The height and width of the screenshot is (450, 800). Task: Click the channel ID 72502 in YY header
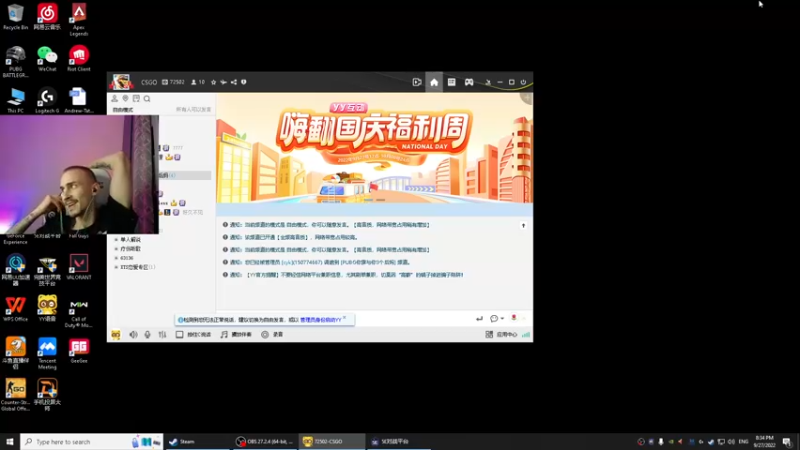(x=173, y=82)
